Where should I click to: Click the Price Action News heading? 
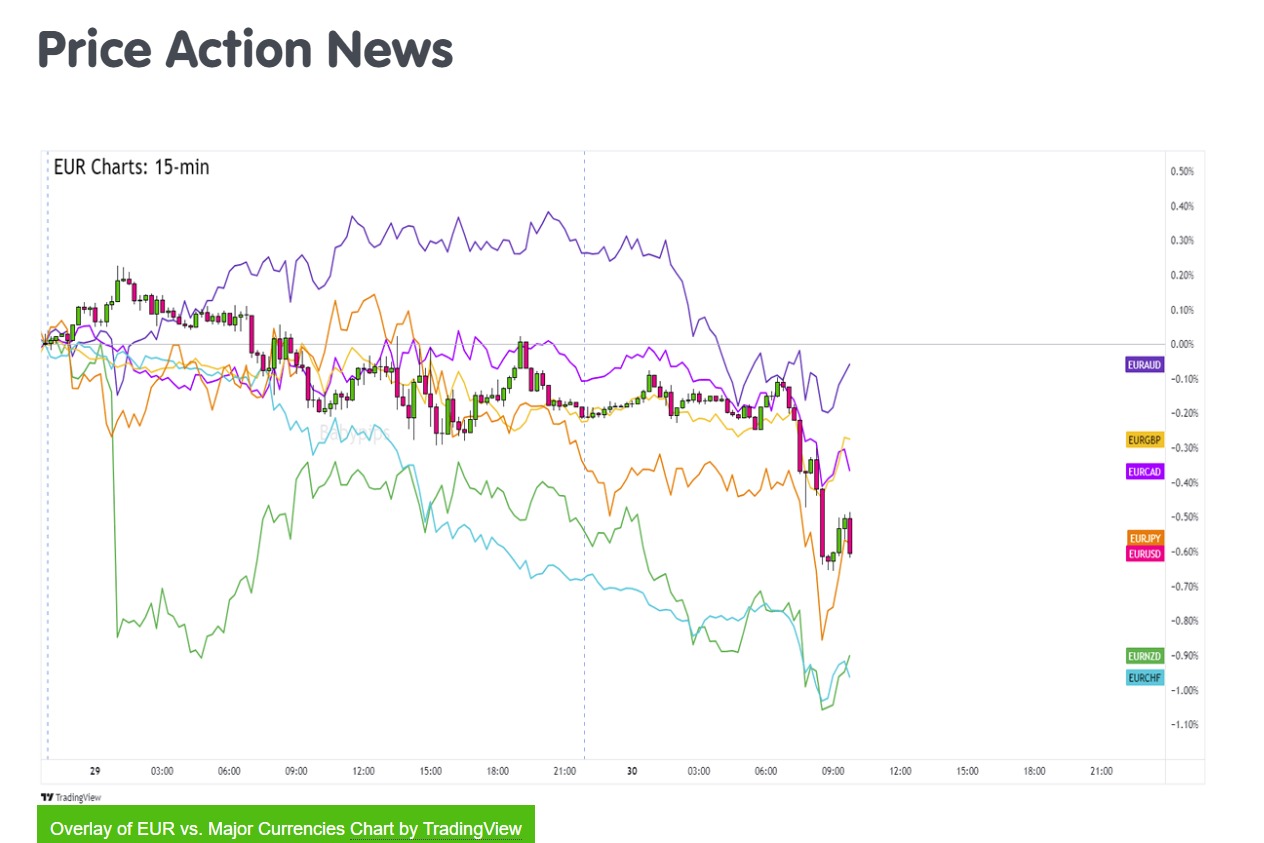point(245,49)
